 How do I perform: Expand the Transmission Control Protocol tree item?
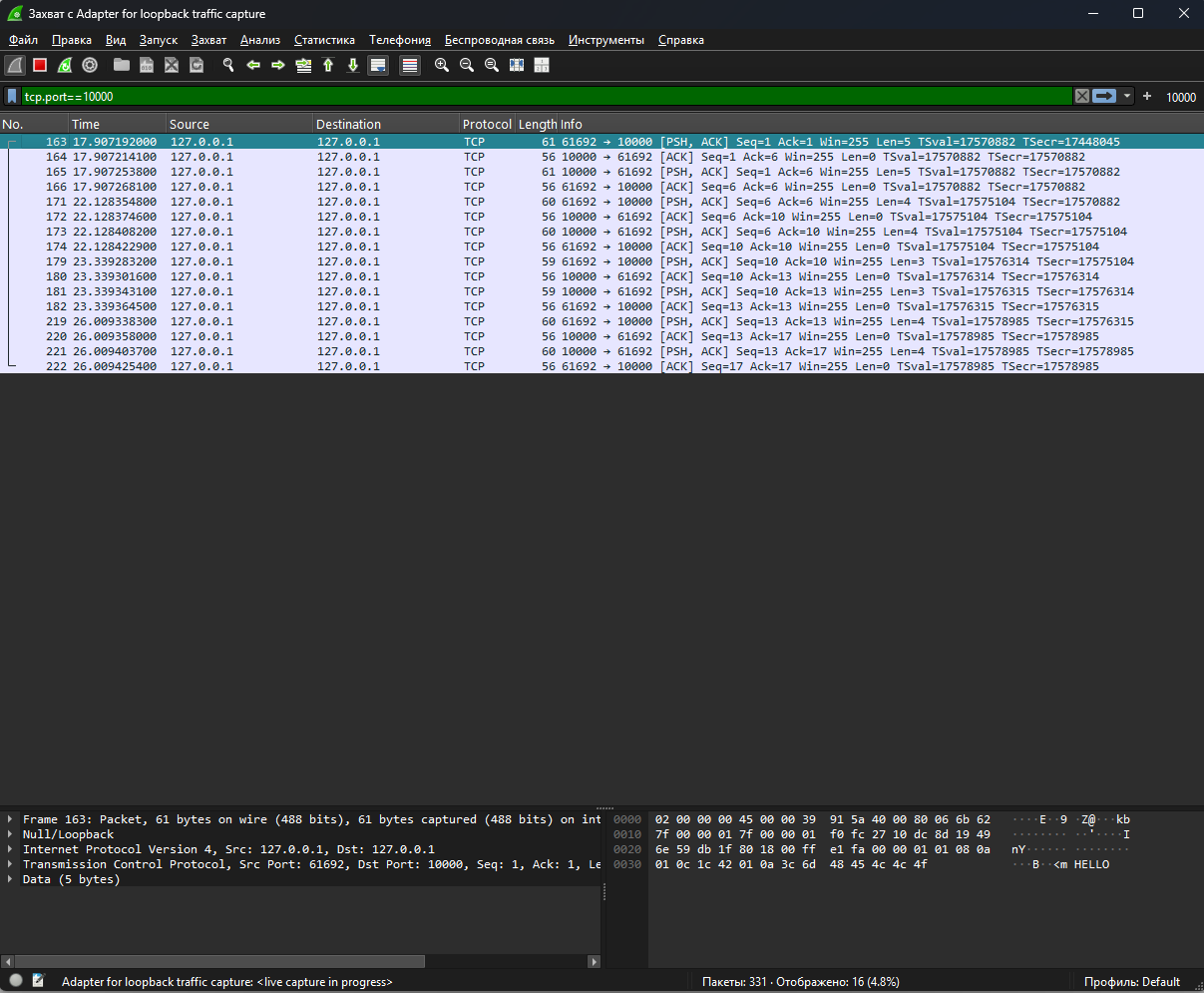(10, 864)
